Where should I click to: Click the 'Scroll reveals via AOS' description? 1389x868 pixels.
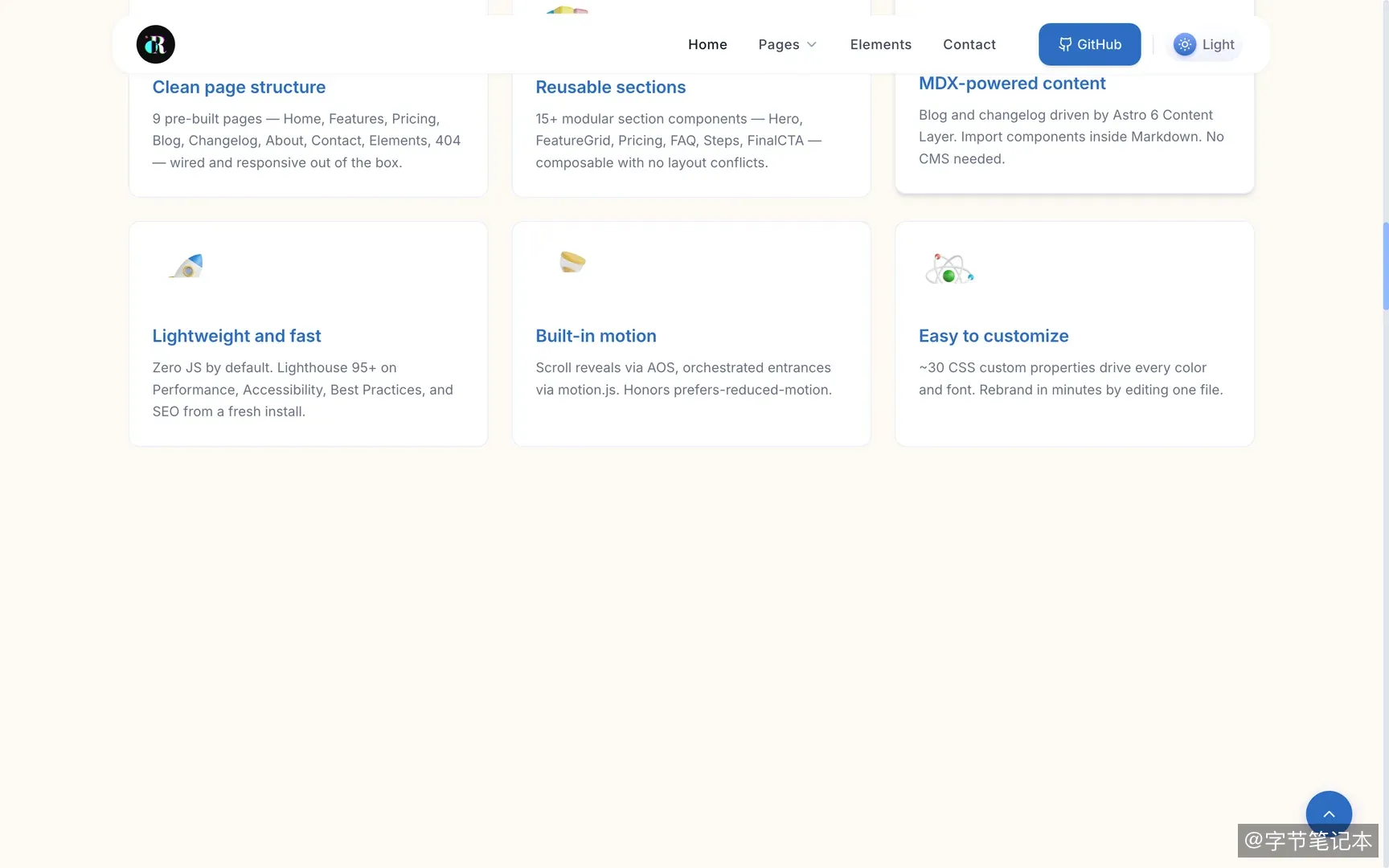[x=684, y=379]
